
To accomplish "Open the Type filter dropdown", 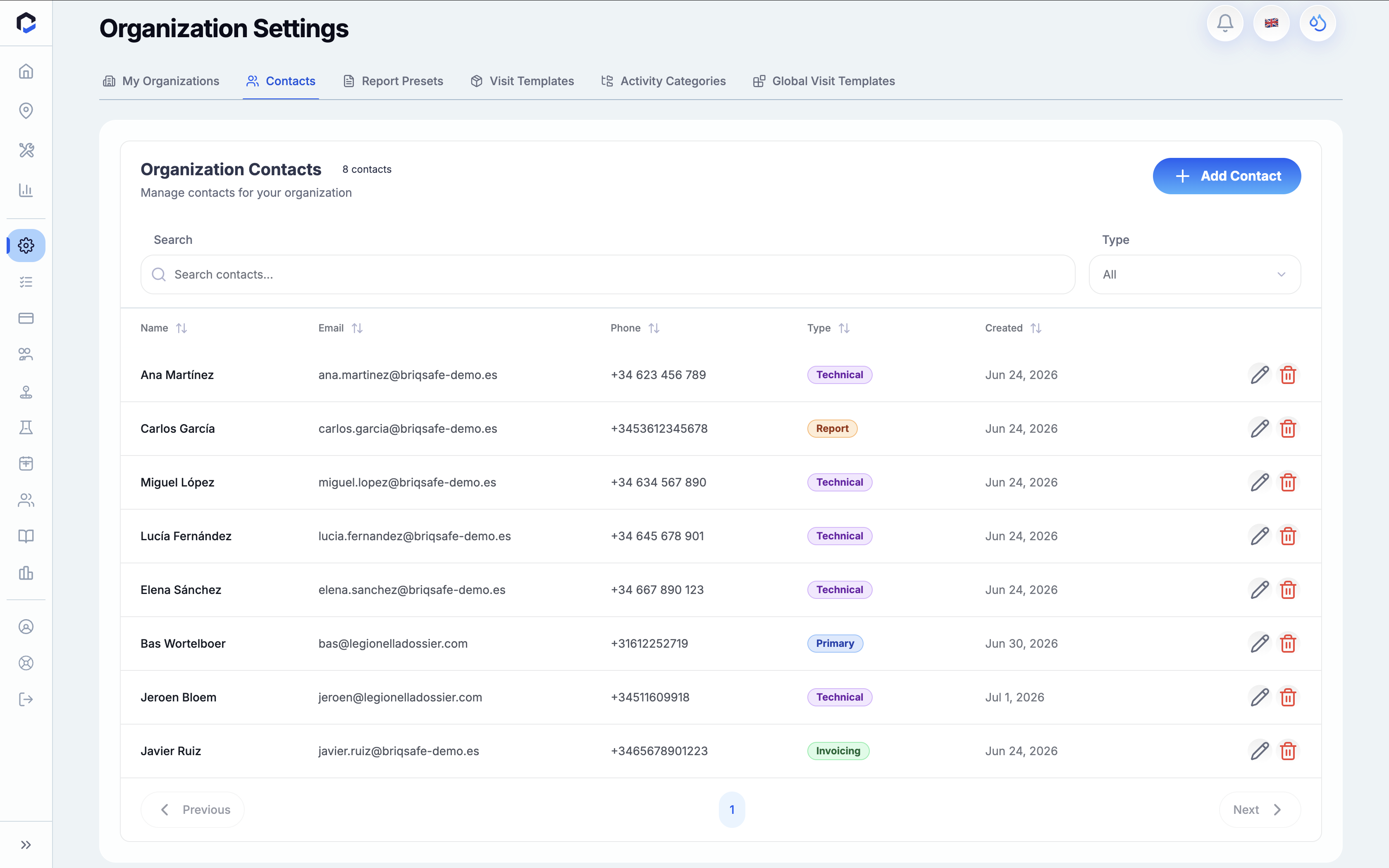I will (x=1194, y=274).
